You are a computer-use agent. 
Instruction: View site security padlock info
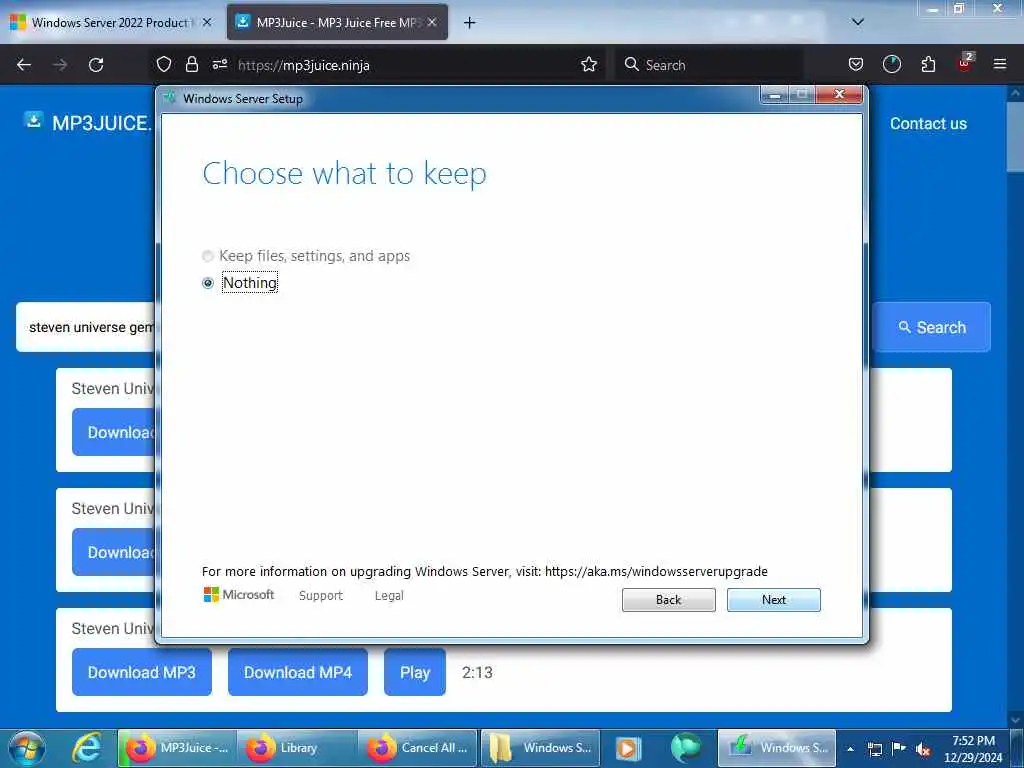click(191, 64)
